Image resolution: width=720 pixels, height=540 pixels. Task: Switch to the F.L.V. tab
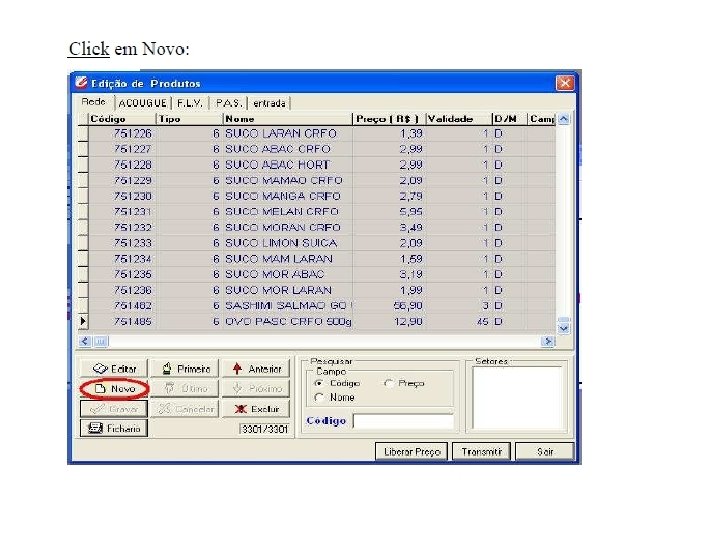pyautogui.click(x=190, y=103)
